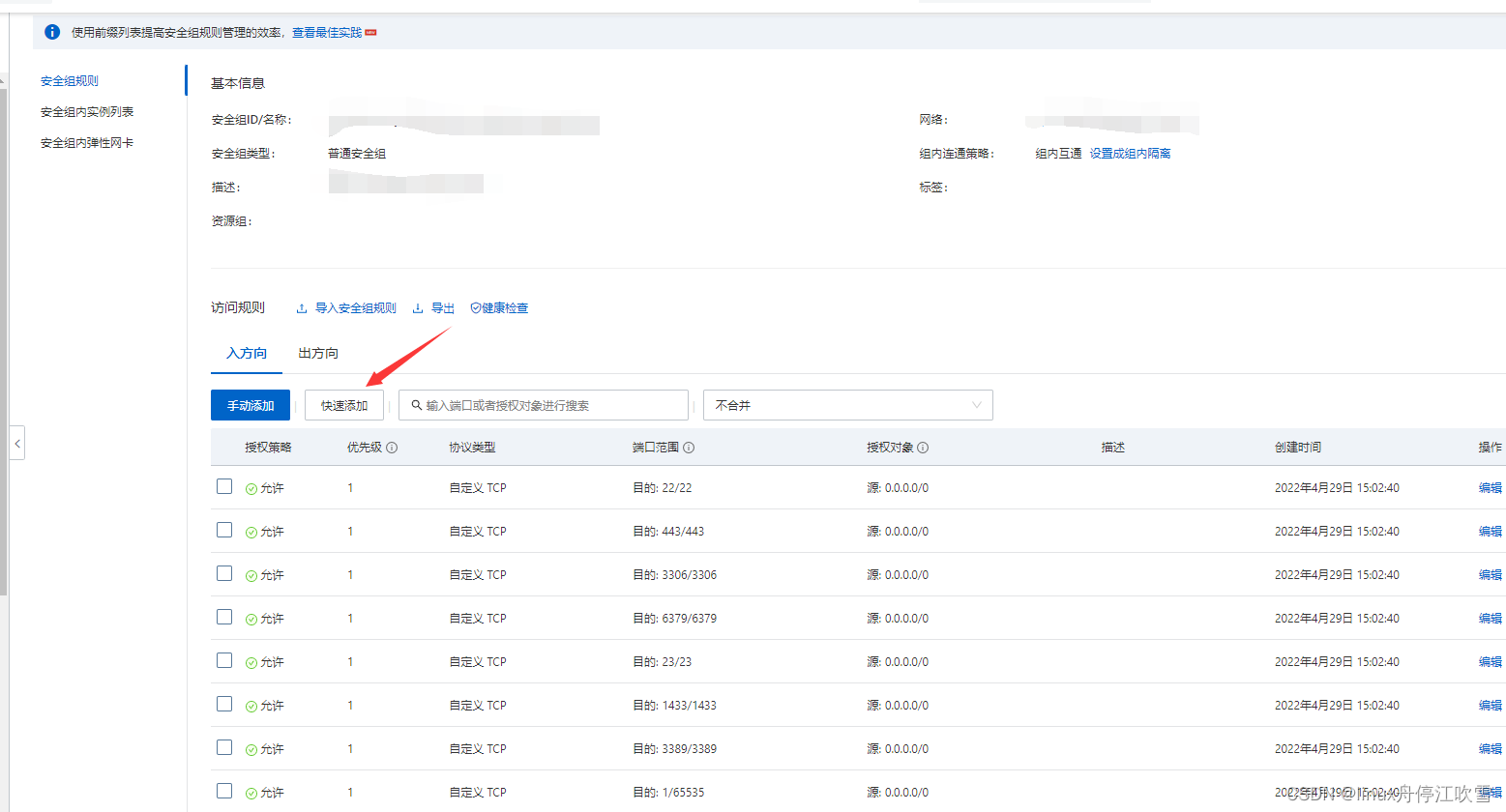The image size is (1506, 812).
Task: Click the 授权策略 column header
Action: [x=268, y=448]
